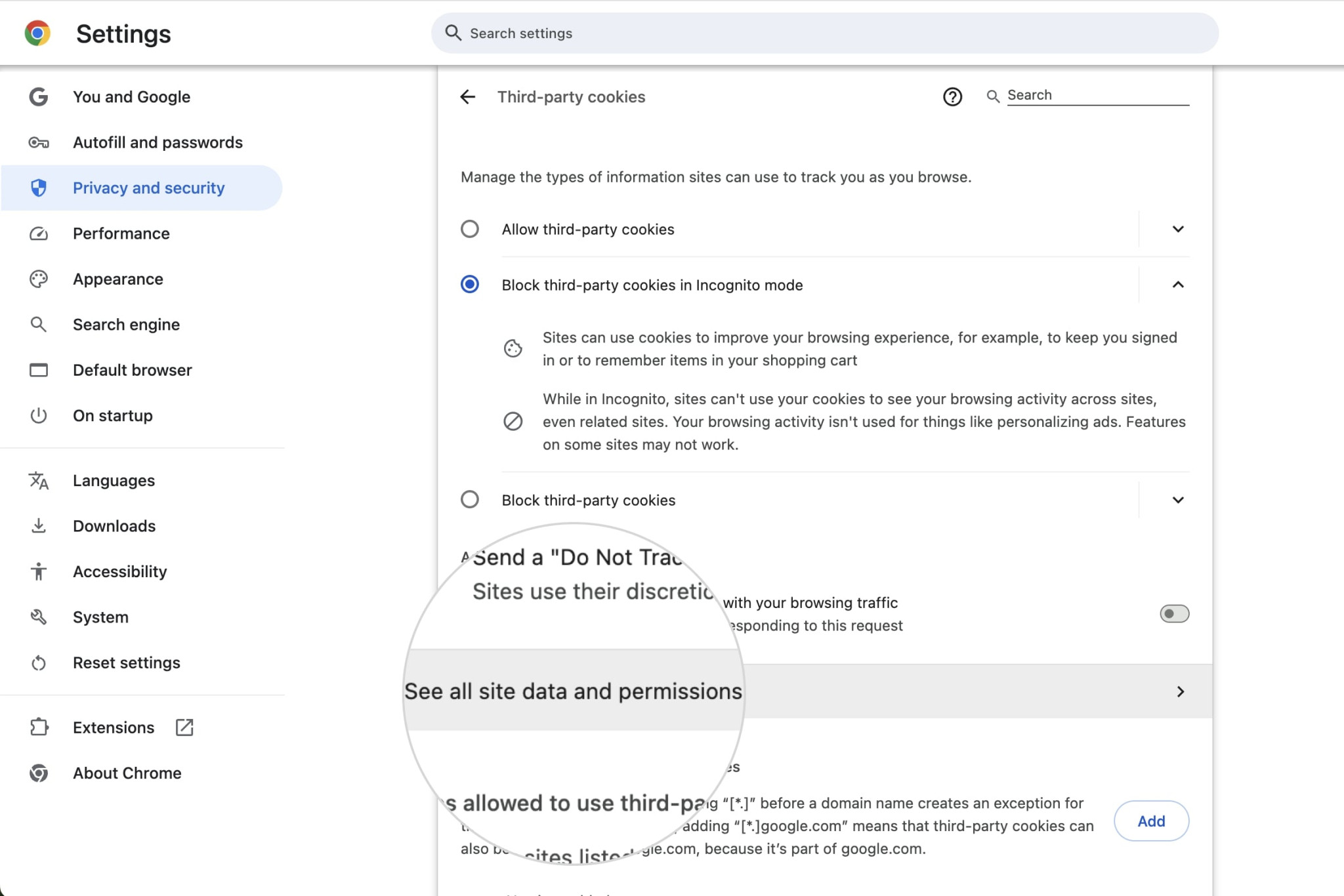
Task: Expand Block third-party cookies details
Action: [1178, 500]
